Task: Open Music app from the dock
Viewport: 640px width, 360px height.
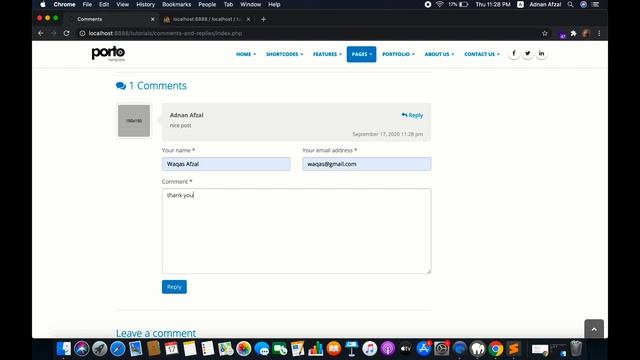Action: pos(370,349)
